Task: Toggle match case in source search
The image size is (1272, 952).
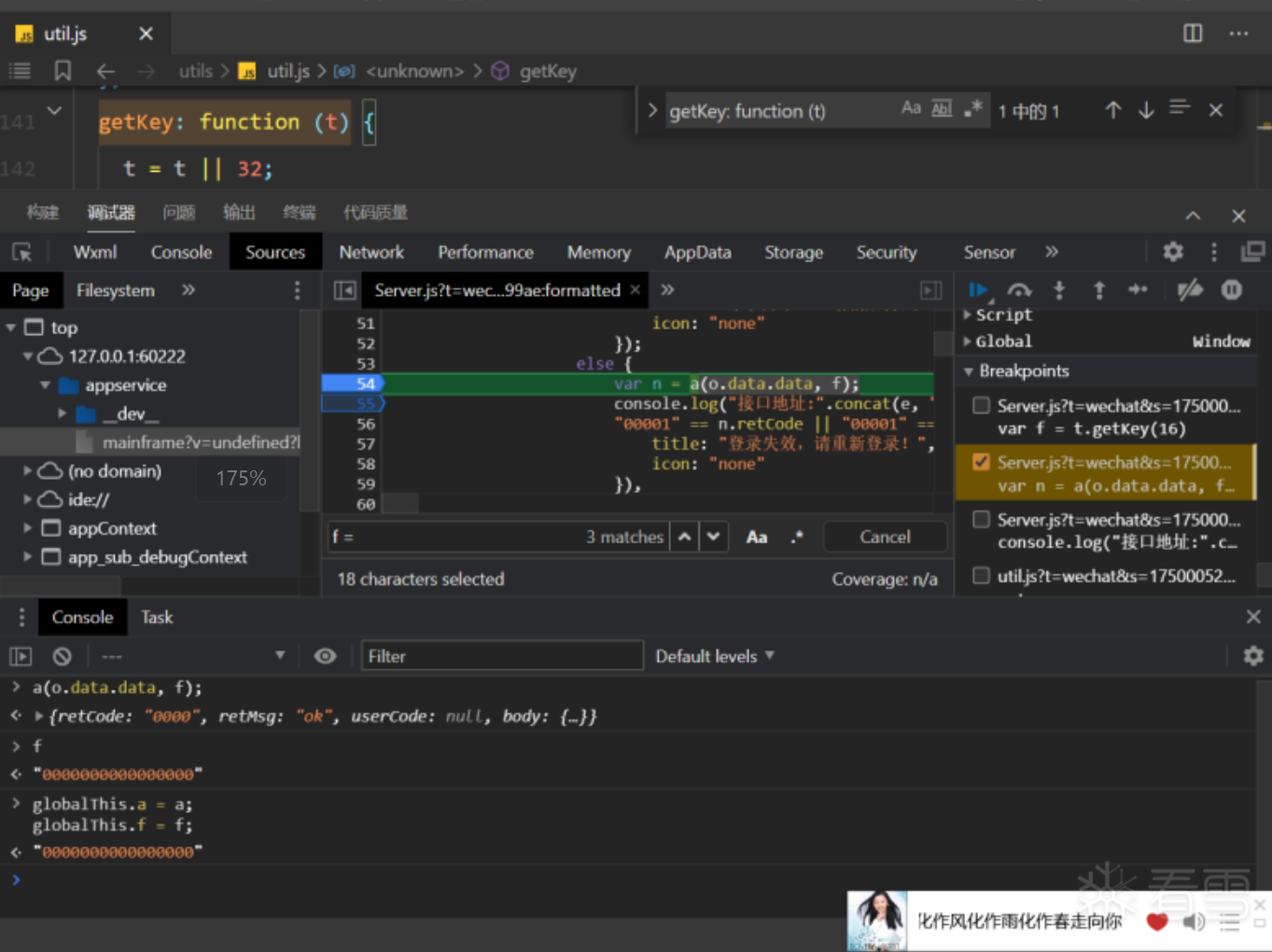Action: pos(757,538)
